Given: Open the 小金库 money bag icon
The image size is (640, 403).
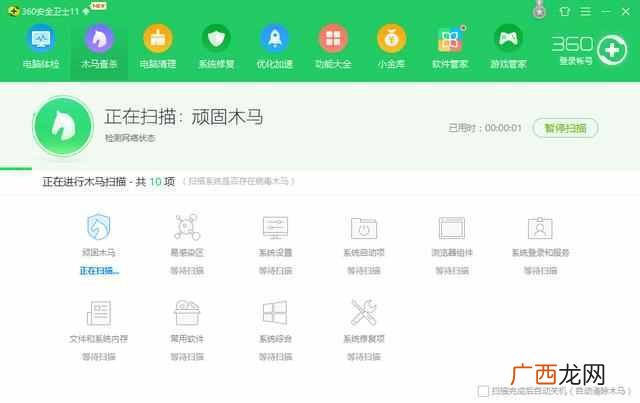Looking at the screenshot, I should pyautogui.click(x=391, y=38).
